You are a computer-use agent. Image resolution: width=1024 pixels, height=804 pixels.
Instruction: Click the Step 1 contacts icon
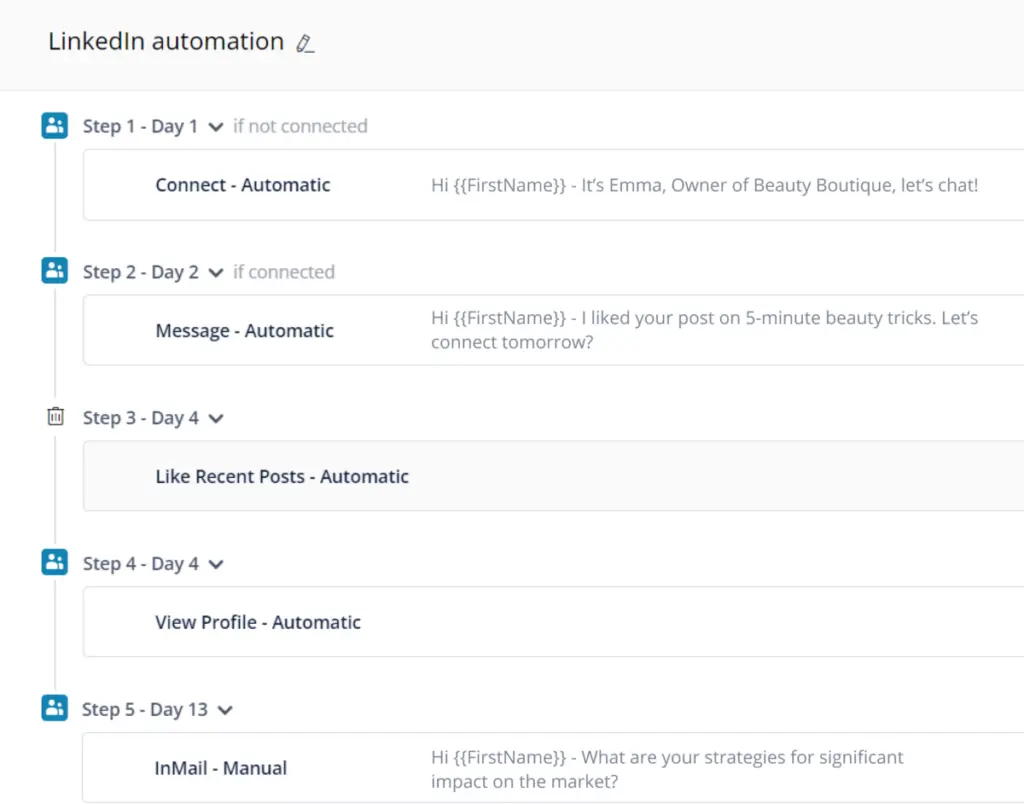54,125
